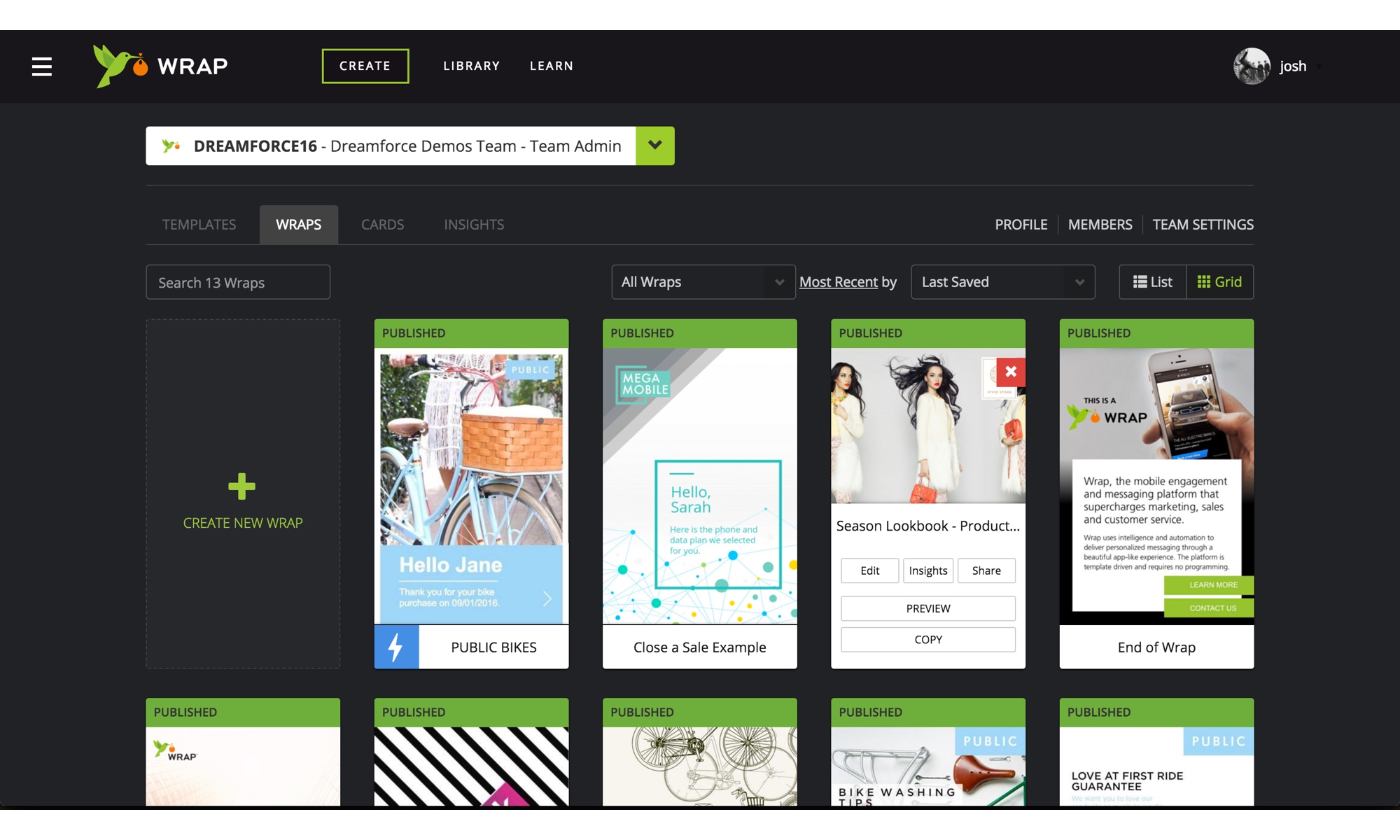The width and height of the screenshot is (1400, 840).
Task: Click COPY on Season Lookbook card
Action: [x=928, y=639]
